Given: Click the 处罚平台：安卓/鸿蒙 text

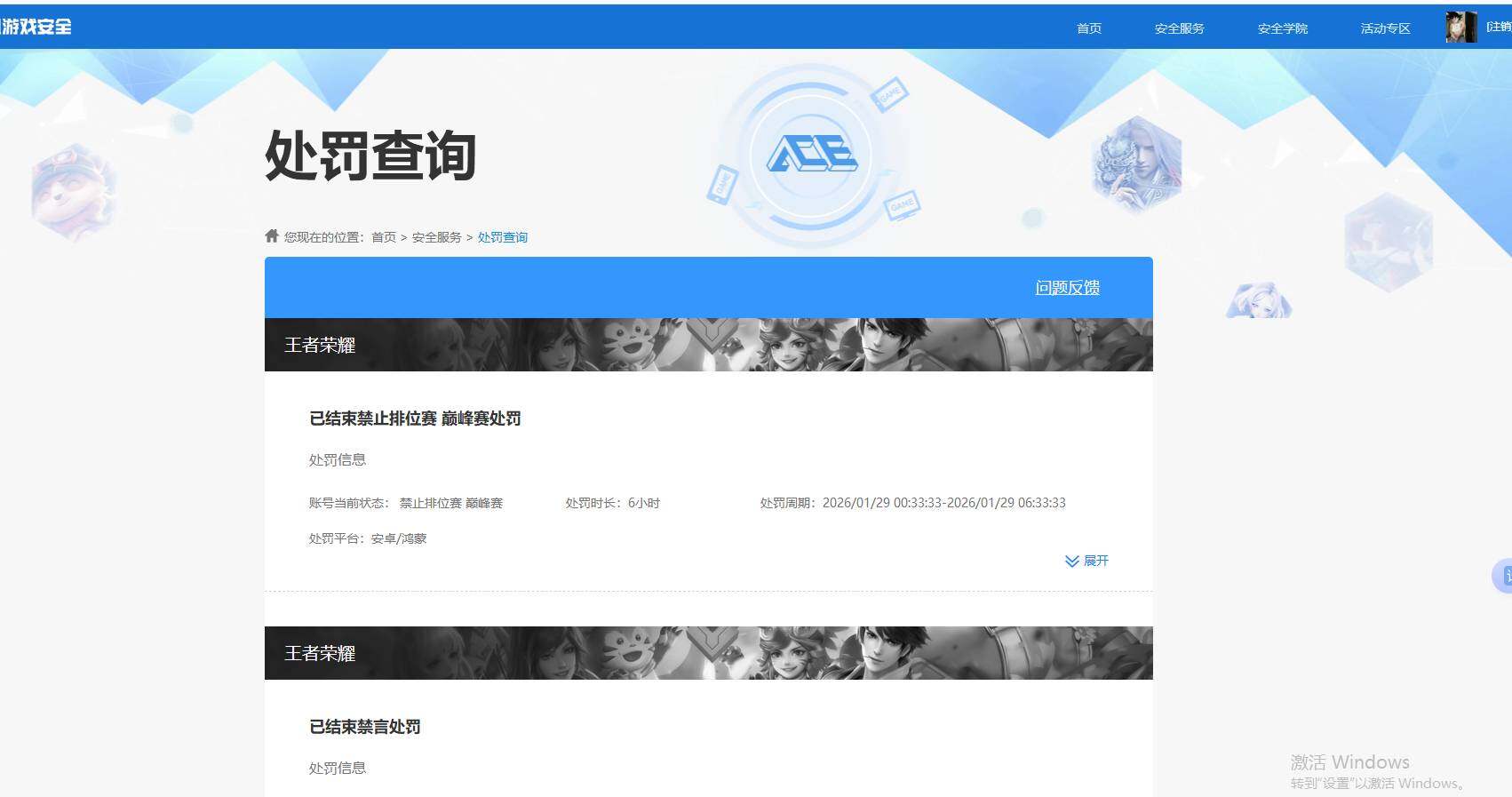Looking at the screenshot, I should tap(368, 538).
